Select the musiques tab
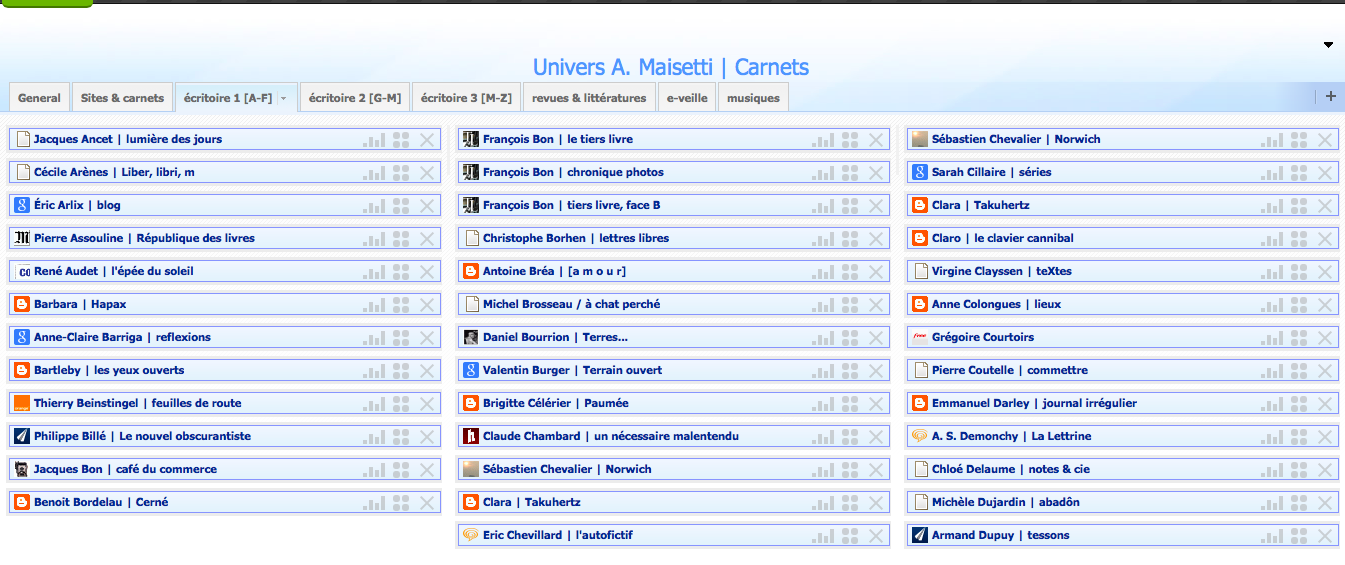This screenshot has width=1345, height=565. [753, 98]
